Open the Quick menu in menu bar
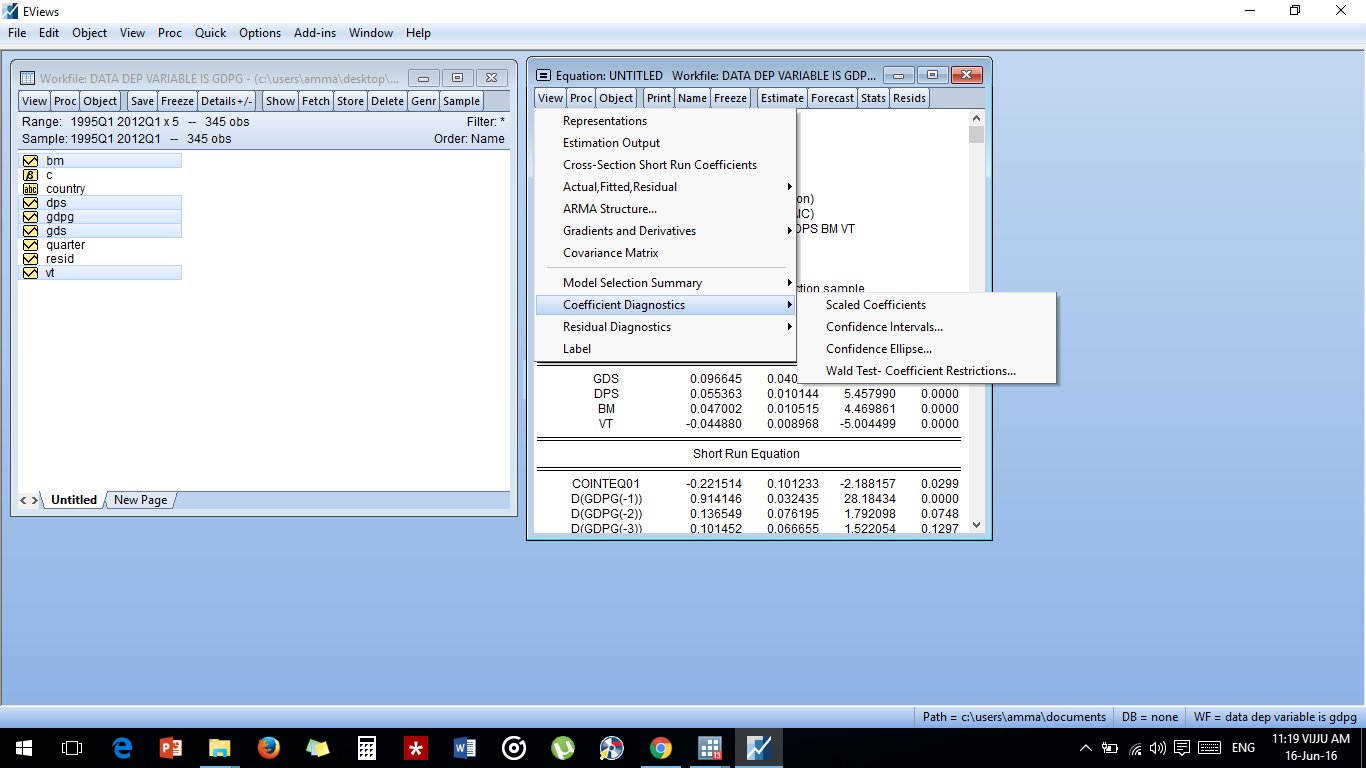1366x768 pixels. (210, 33)
